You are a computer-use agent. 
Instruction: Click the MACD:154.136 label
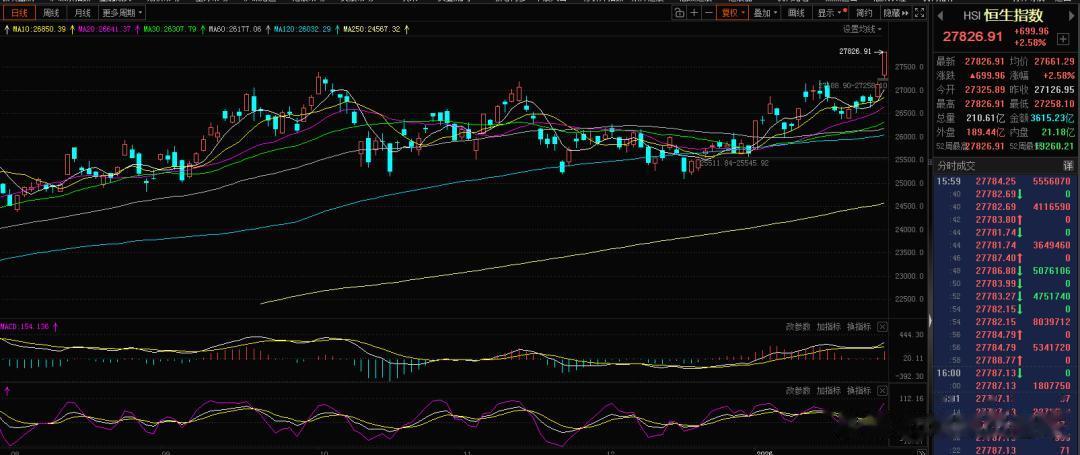(x=25, y=326)
